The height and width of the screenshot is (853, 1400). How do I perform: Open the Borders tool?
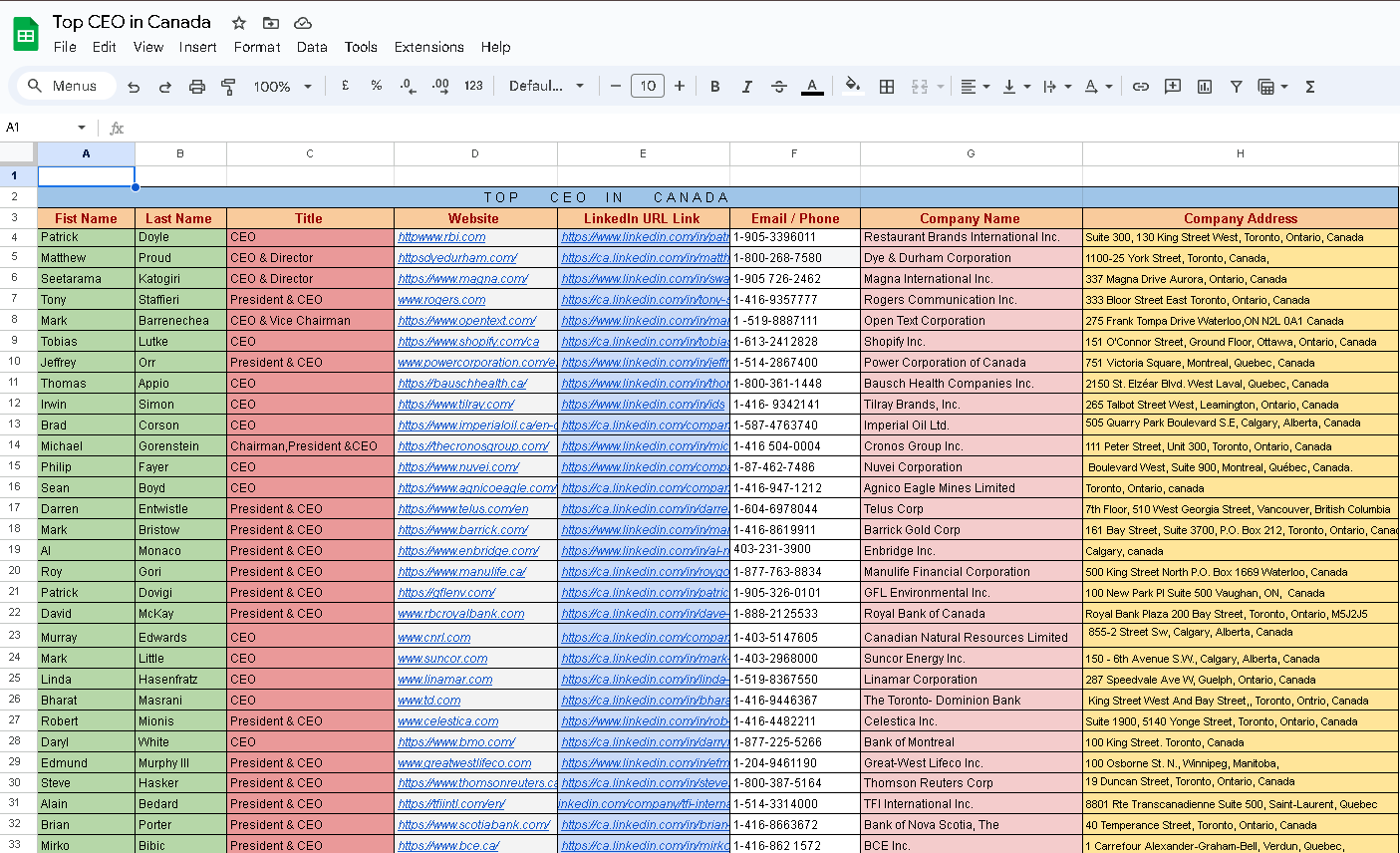887,87
